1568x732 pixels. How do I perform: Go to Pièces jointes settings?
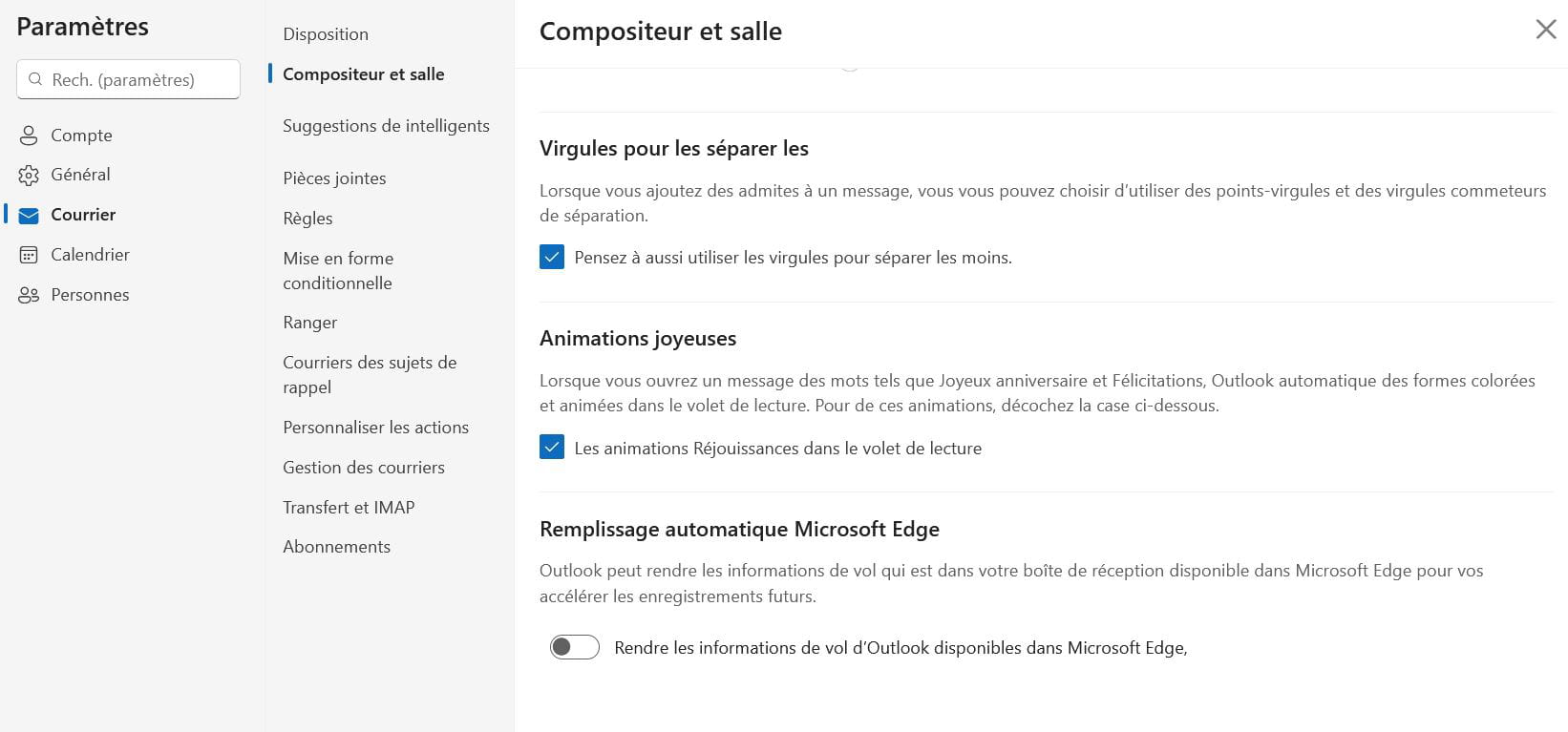(x=334, y=178)
